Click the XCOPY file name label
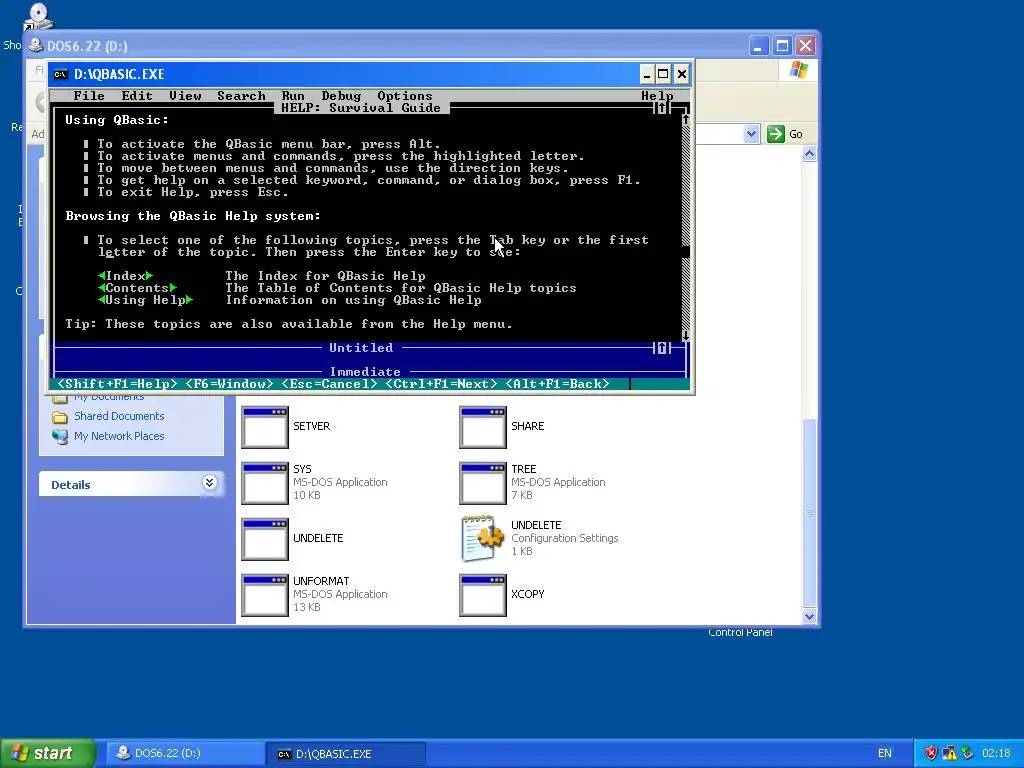 [528, 594]
